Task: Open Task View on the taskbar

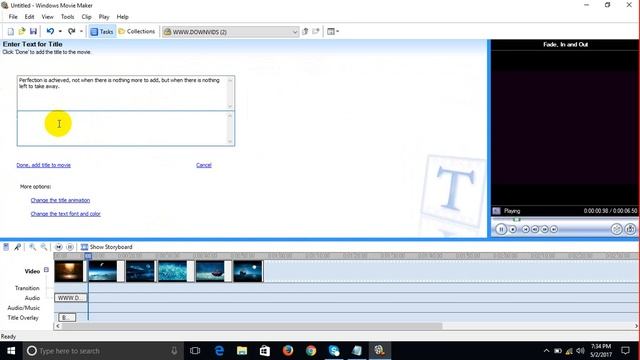Action: [195, 351]
